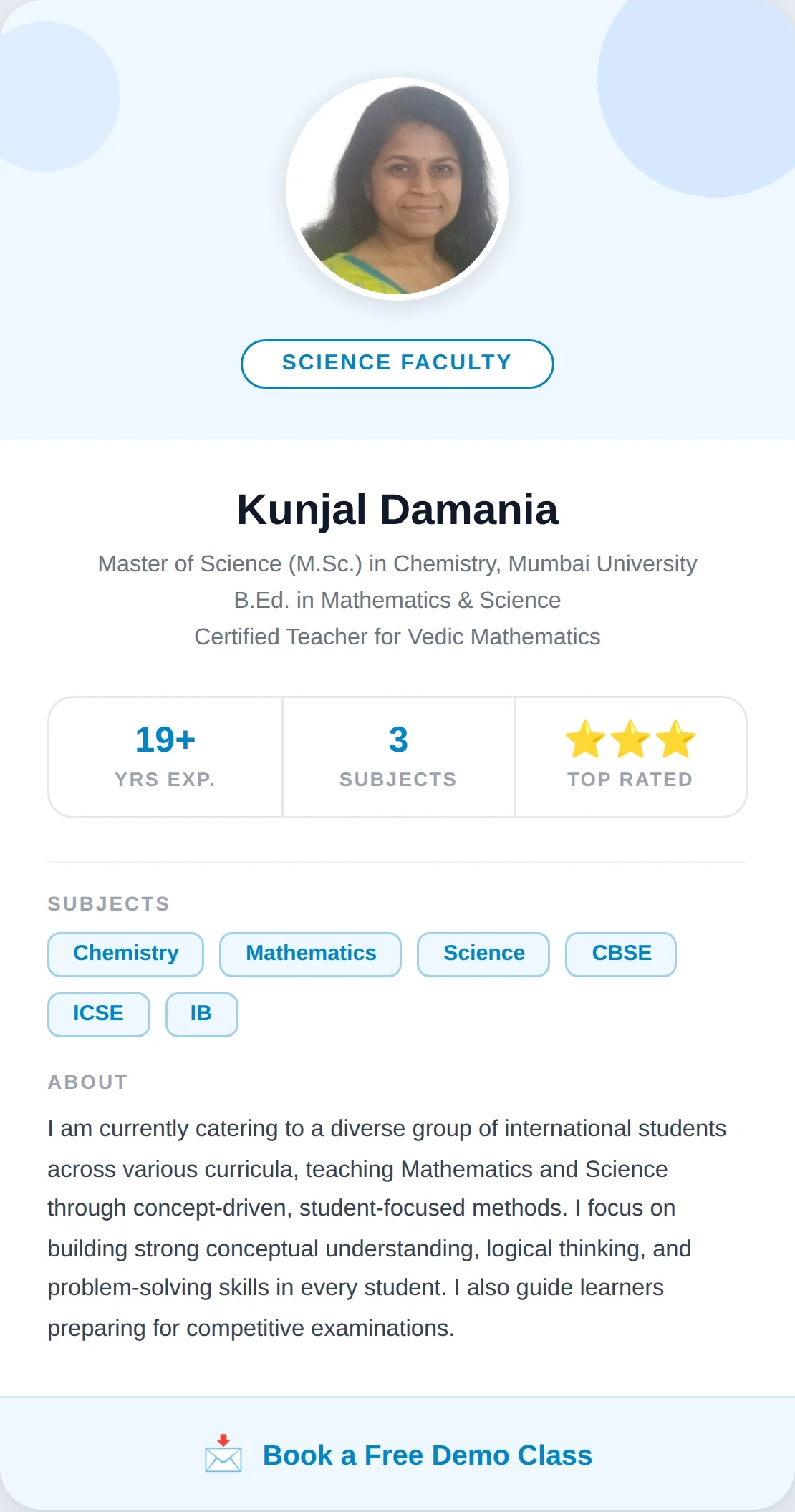Toggle the CBSE curriculum tag
The image size is (795, 1512).
(620, 953)
